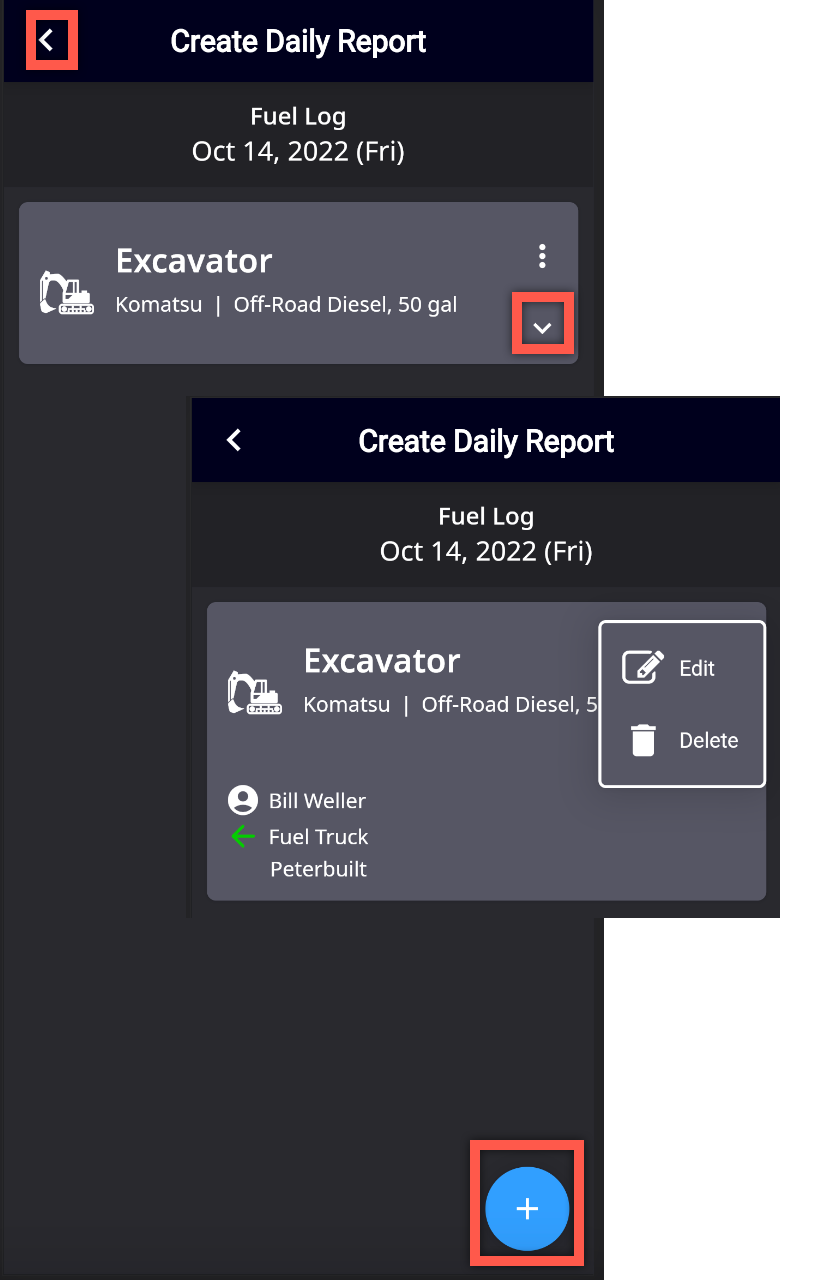This screenshot has height=1280, width=832.
Task: Click Fuel Log heading on overlay screen
Action: tap(486, 516)
